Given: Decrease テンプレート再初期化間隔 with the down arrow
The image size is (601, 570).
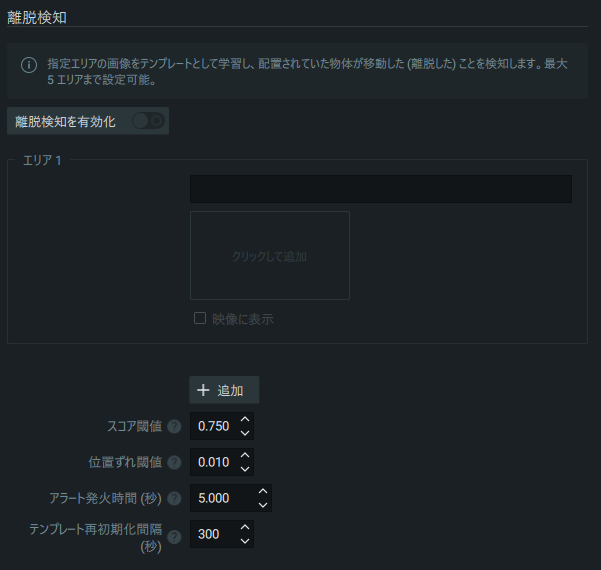Looking at the screenshot, I should pyautogui.click(x=245, y=541).
